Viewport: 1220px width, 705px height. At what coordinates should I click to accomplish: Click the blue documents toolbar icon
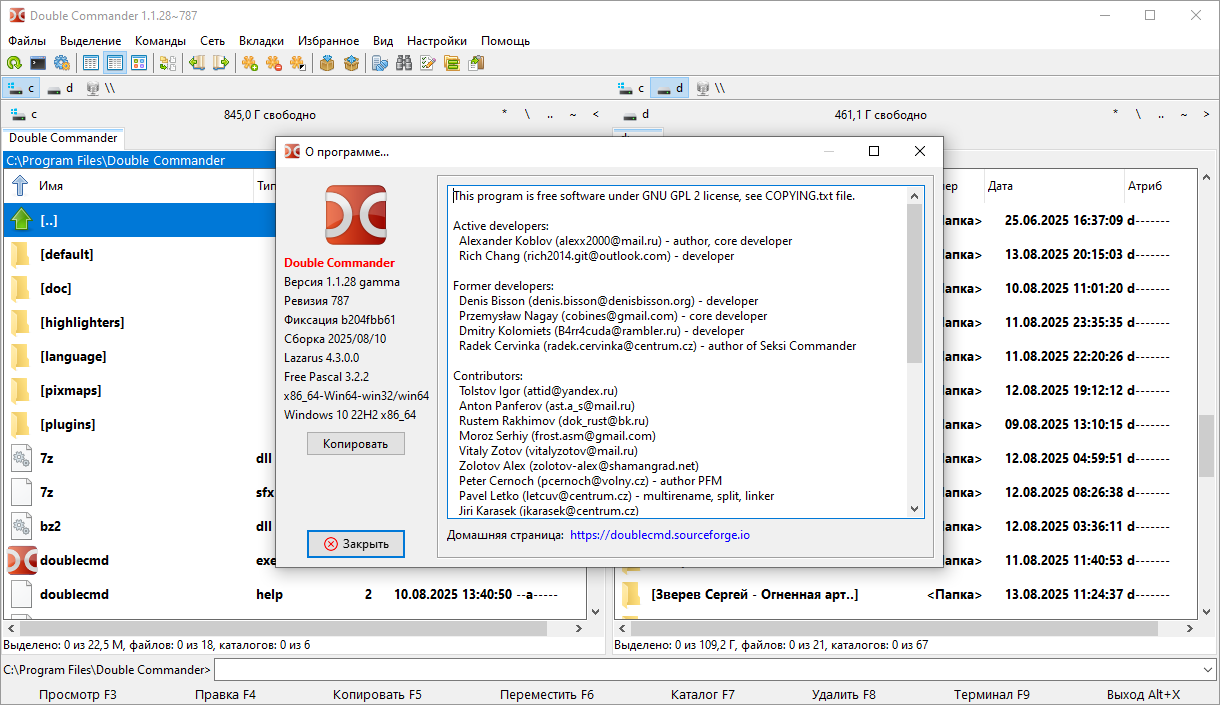[379, 63]
